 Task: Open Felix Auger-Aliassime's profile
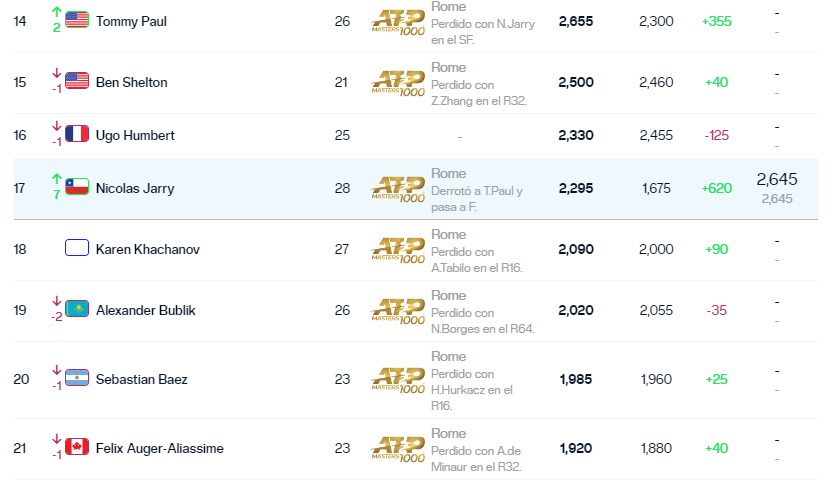159,448
